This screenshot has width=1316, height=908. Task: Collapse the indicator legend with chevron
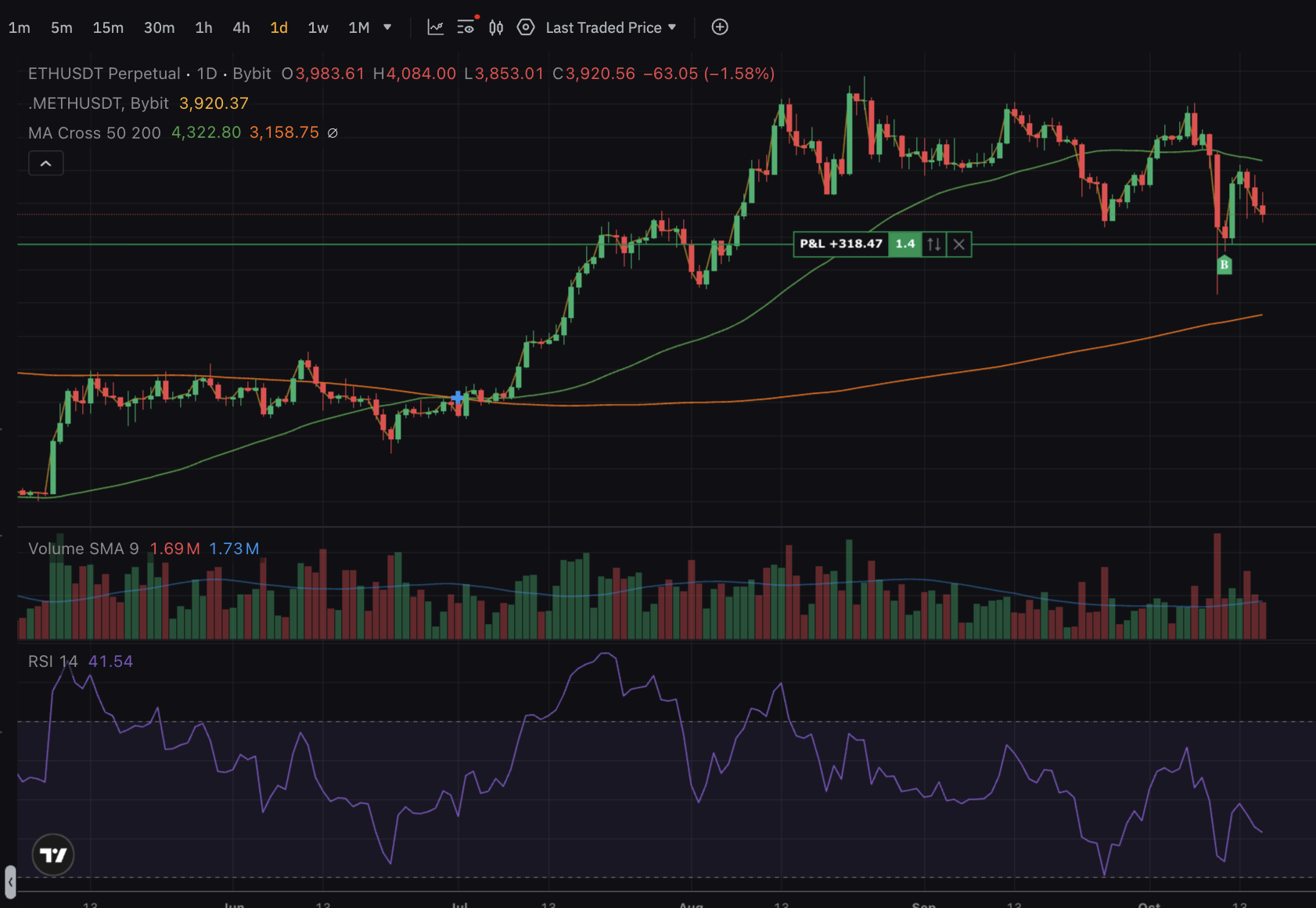[x=46, y=164]
